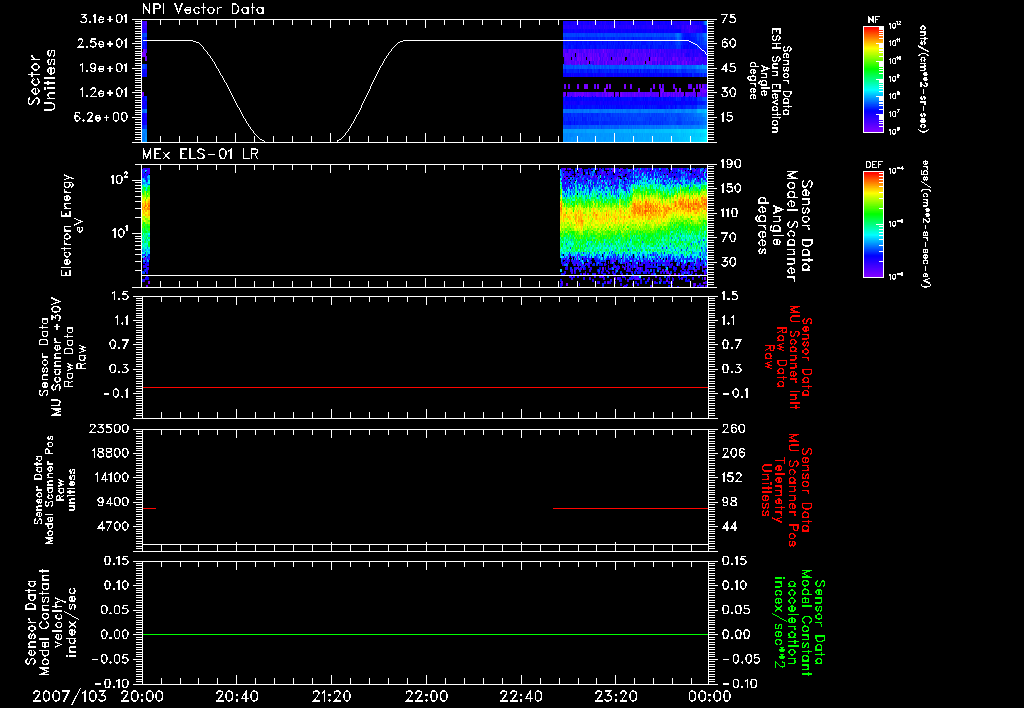Click the '23:20' time axis label
The height and width of the screenshot is (708, 1024).
coord(615,696)
